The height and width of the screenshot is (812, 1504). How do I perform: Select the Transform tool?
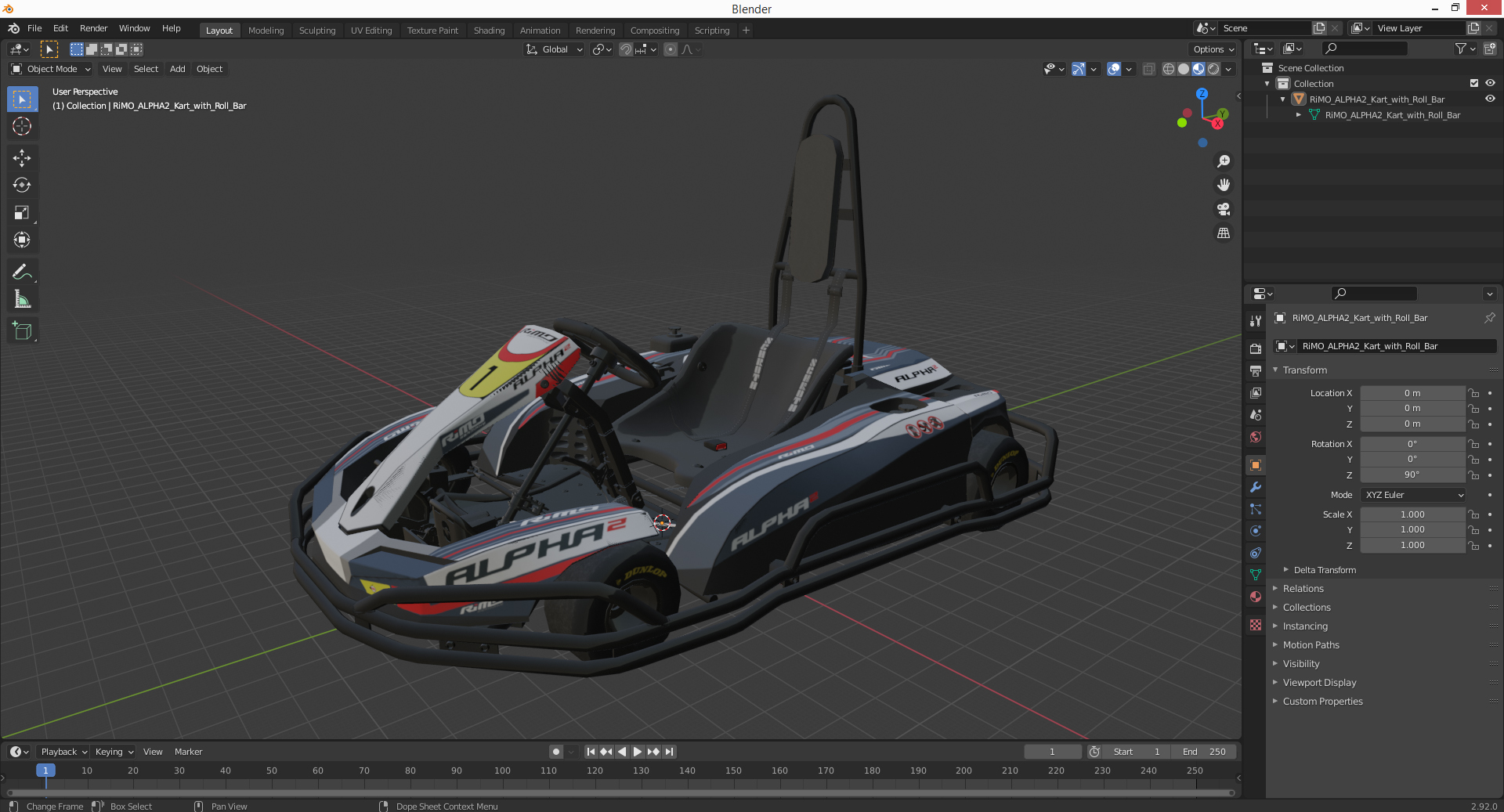click(x=22, y=240)
